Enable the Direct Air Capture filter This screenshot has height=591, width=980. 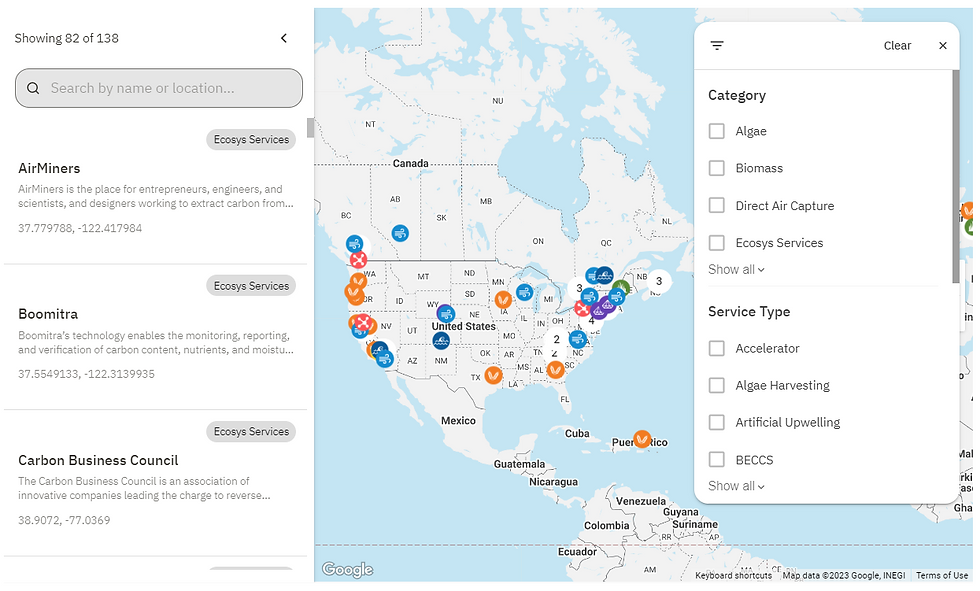(716, 206)
